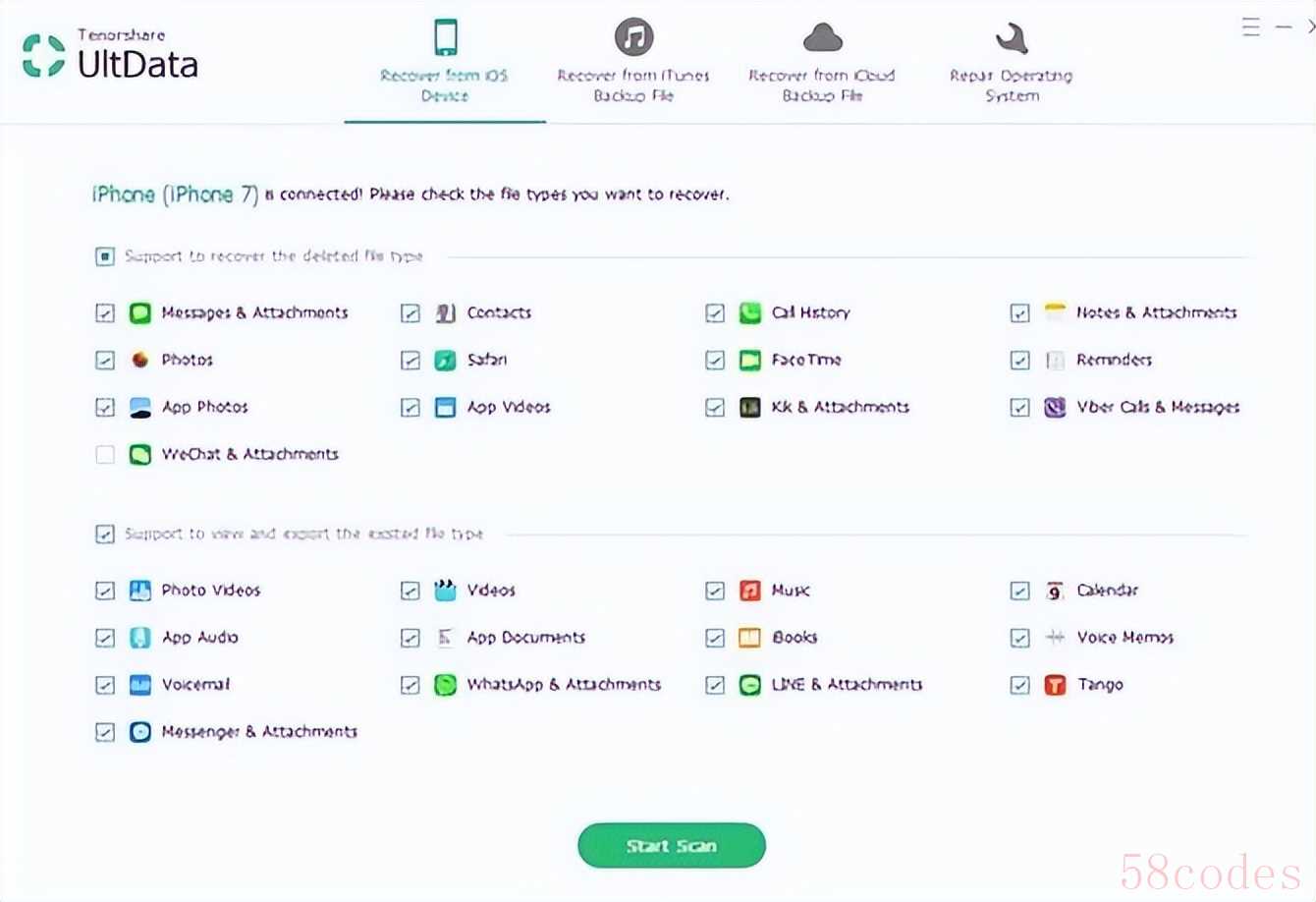Uncheck the App Videos checkbox
This screenshot has height=902, width=1316.
click(x=411, y=407)
